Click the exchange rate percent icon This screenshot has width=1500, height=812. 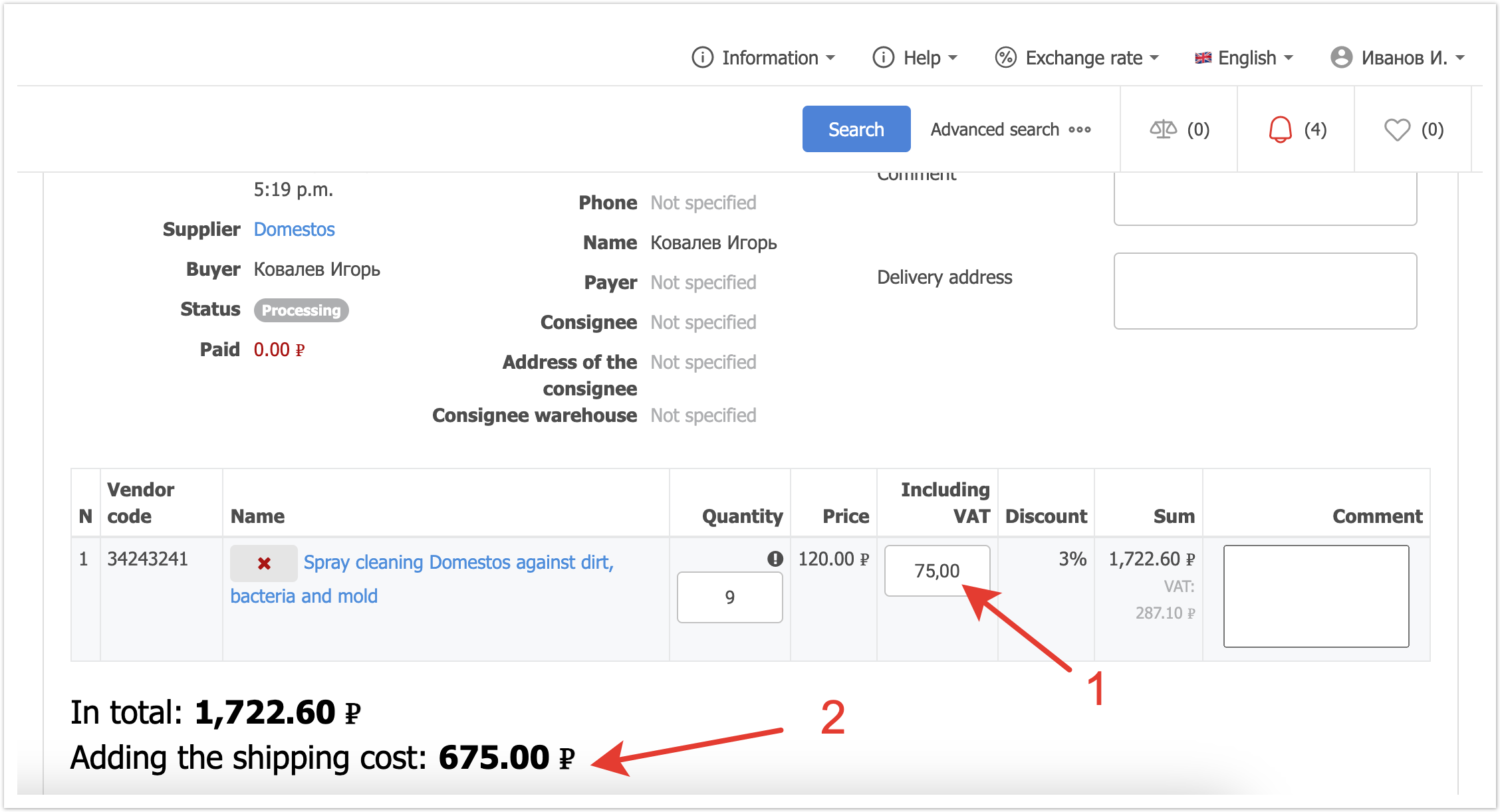(1005, 58)
